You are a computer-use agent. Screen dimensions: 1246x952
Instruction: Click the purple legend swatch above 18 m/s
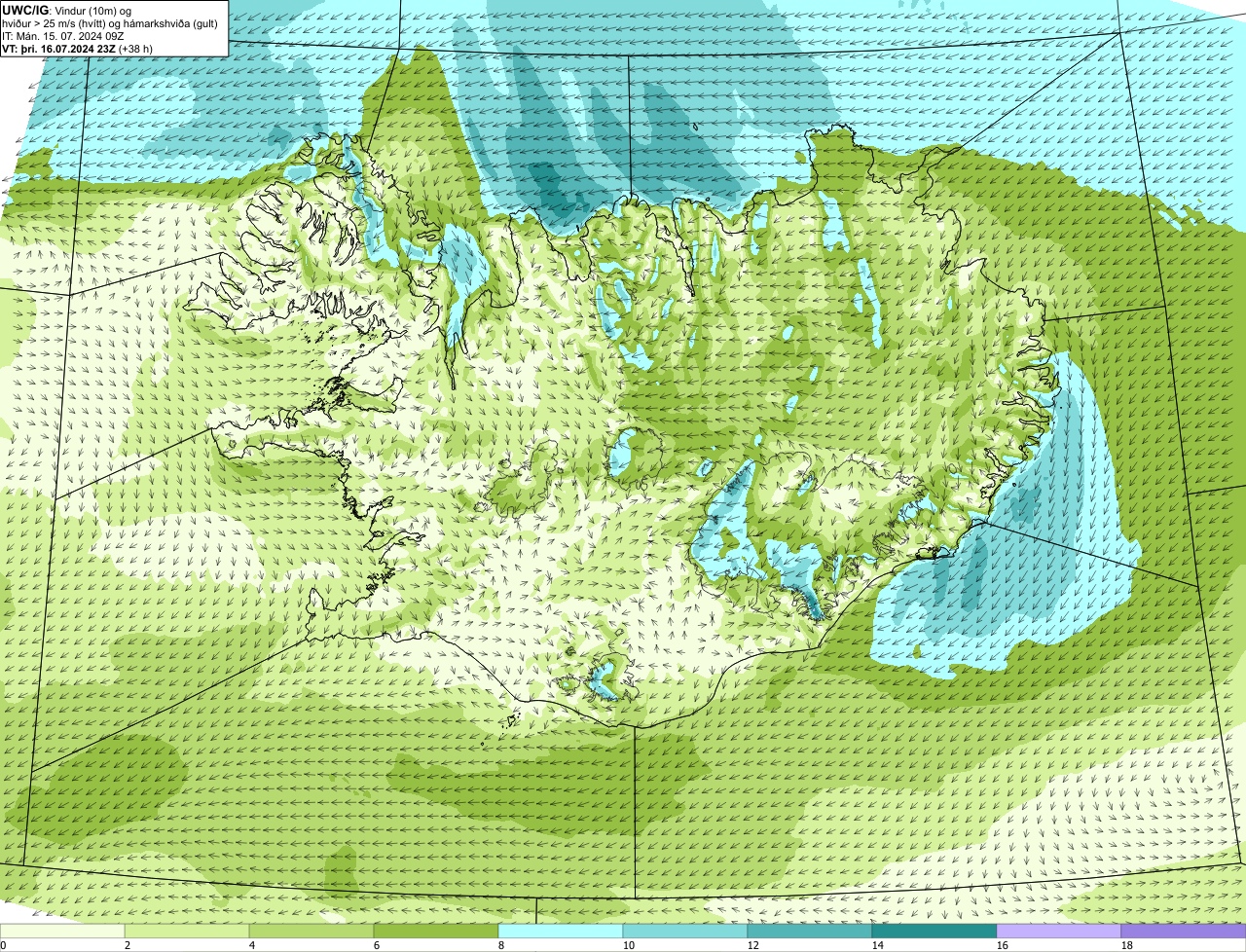point(1184,931)
